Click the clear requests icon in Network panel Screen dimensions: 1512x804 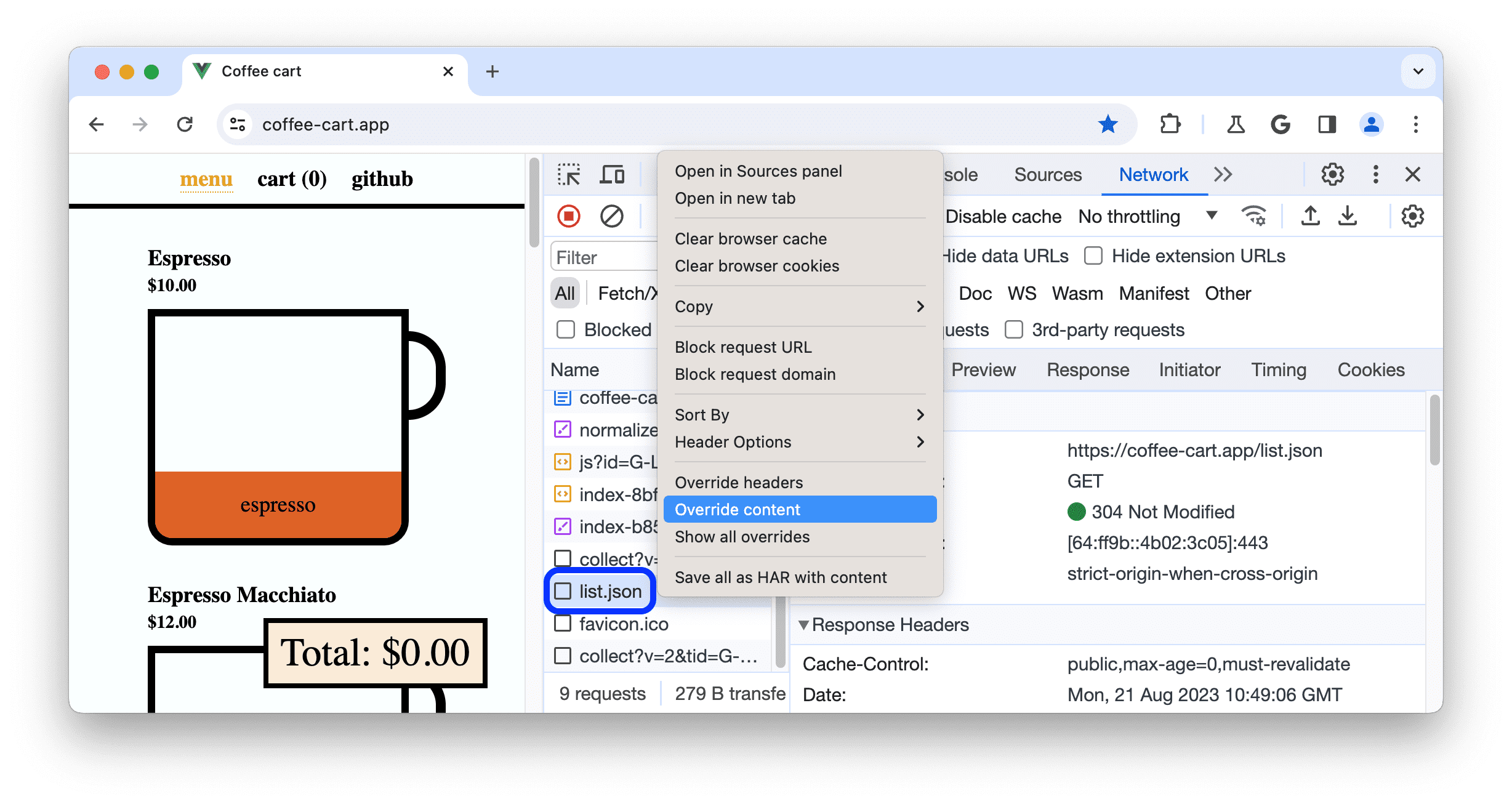click(612, 216)
